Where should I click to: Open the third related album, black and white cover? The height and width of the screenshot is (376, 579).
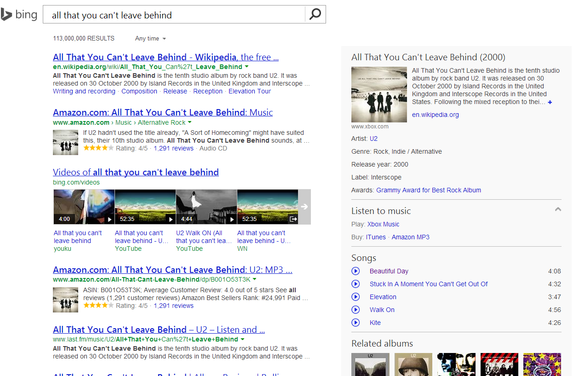pyautogui.click(x=456, y=365)
